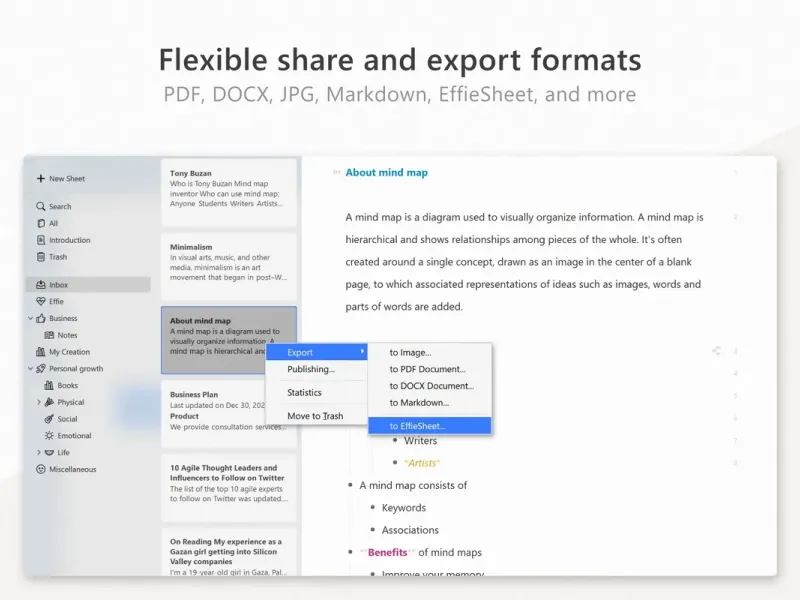Open 10 Agile Thought Leaders card
The height and width of the screenshot is (600, 800).
[229, 487]
